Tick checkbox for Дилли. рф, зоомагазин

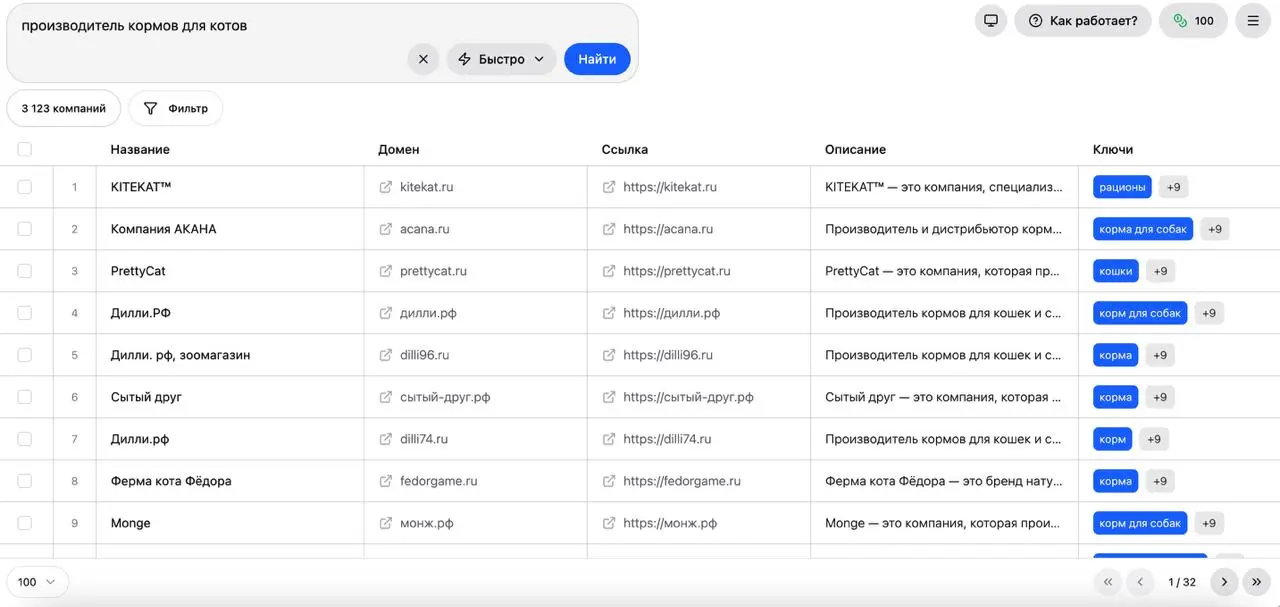[x=24, y=355]
